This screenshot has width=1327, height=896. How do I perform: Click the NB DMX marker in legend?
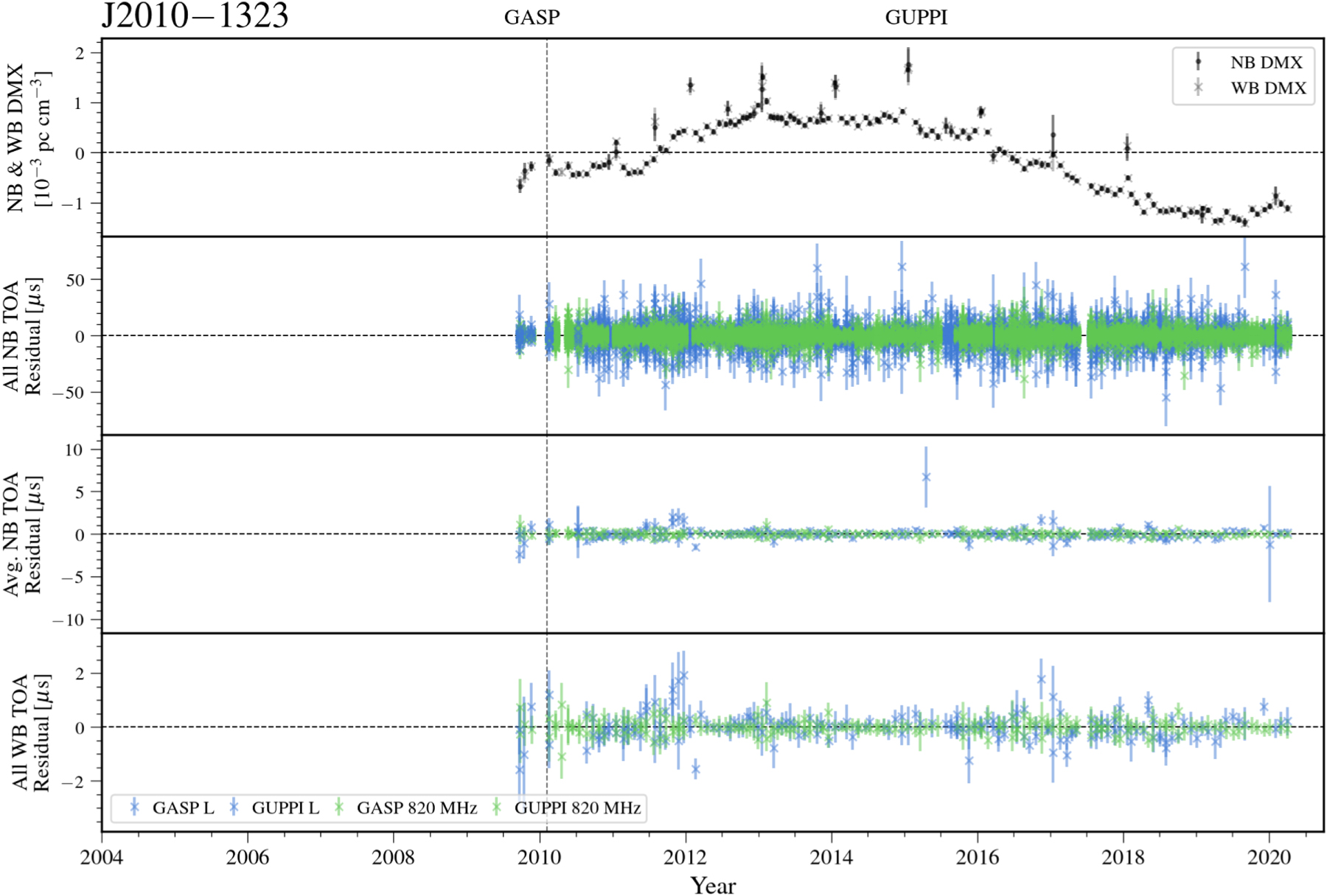pyautogui.click(x=1198, y=62)
